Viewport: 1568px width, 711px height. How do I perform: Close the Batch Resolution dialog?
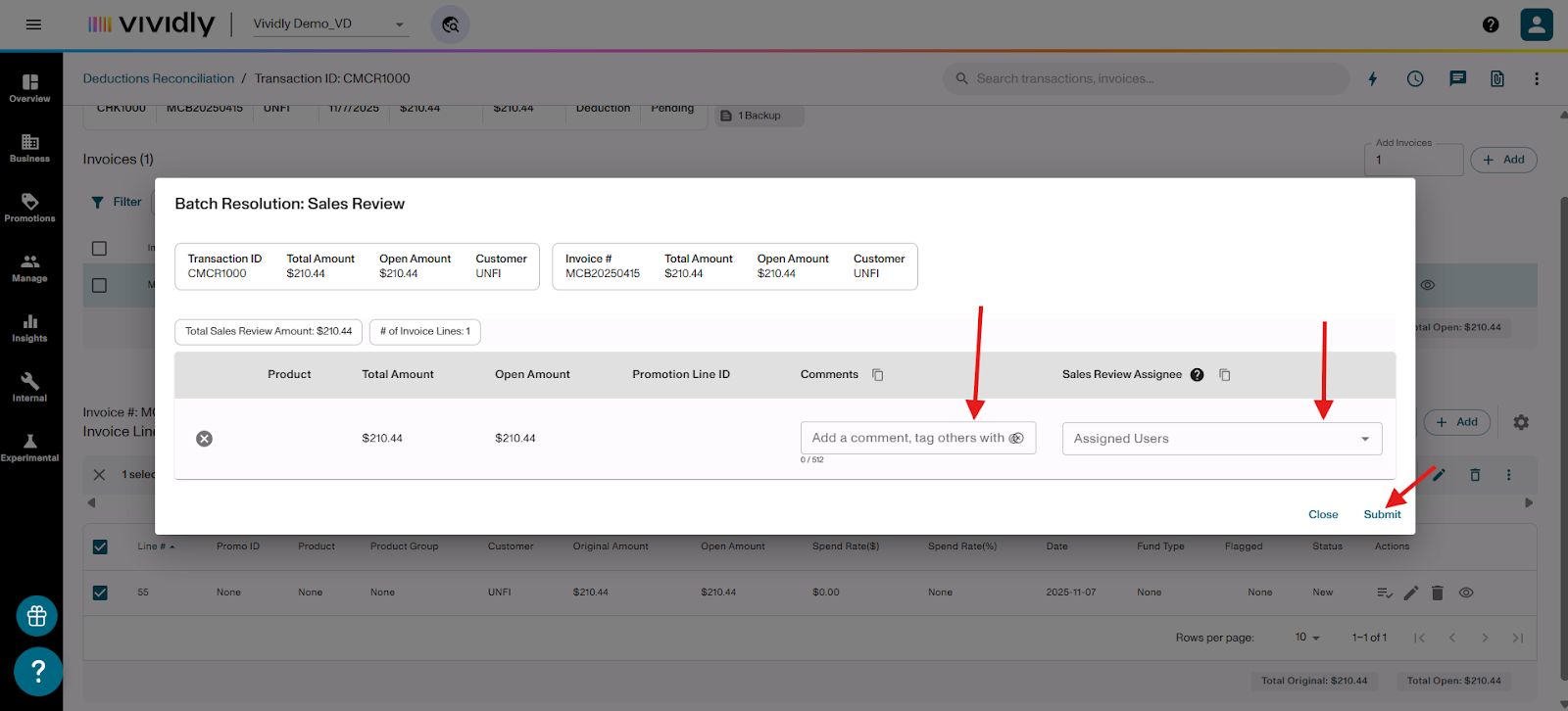coord(1323,514)
